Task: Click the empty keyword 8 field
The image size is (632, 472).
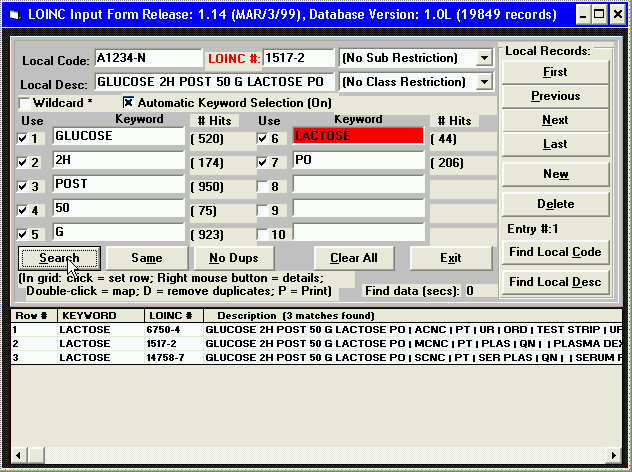Action: click(x=358, y=184)
